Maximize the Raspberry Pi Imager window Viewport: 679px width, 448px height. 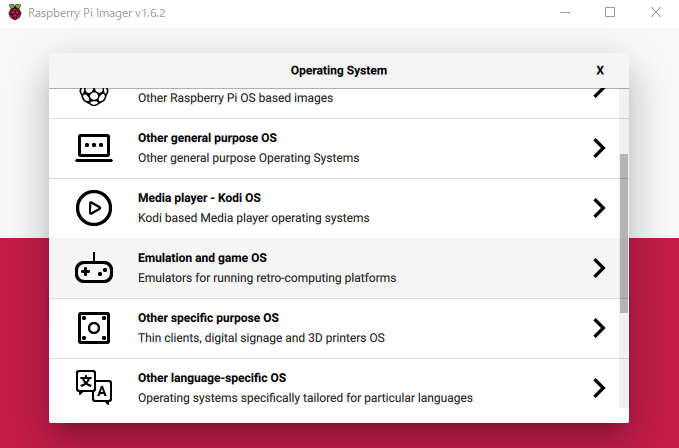pyautogui.click(x=610, y=12)
